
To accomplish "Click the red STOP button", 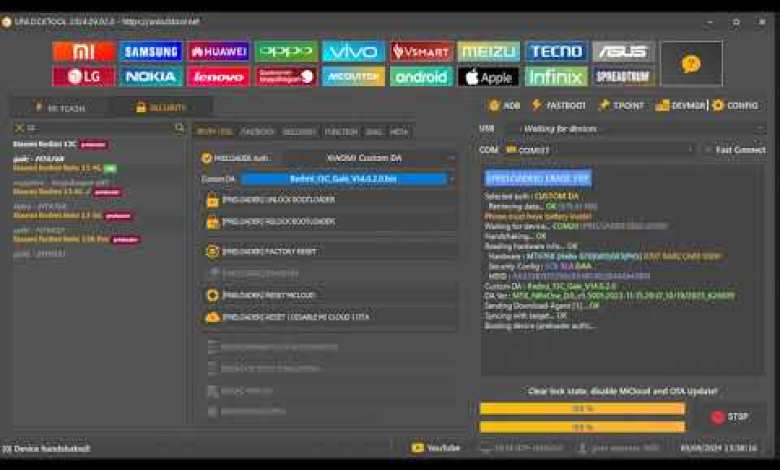I will pyautogui.click(x=730, y=417).
